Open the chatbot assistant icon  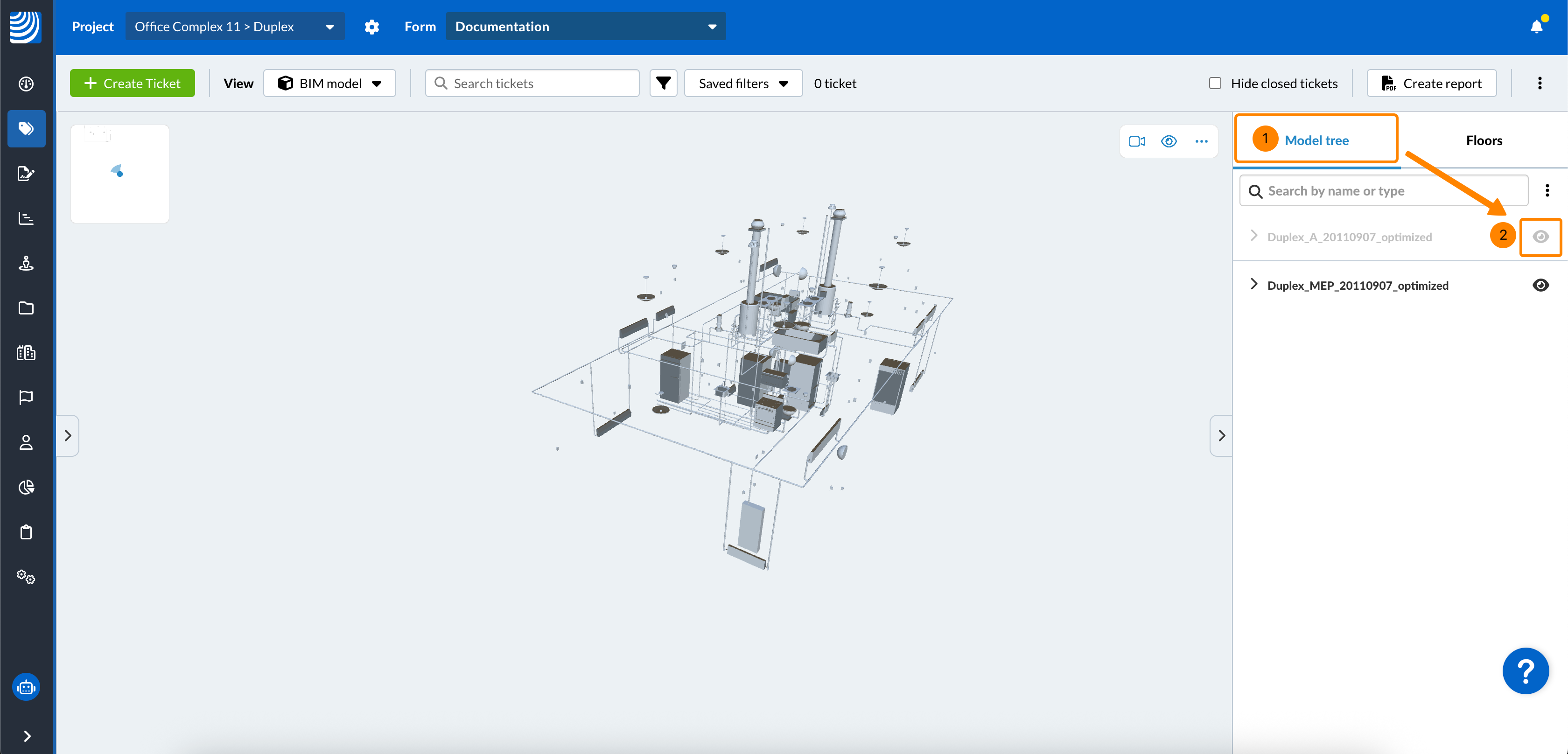point(26,687)
